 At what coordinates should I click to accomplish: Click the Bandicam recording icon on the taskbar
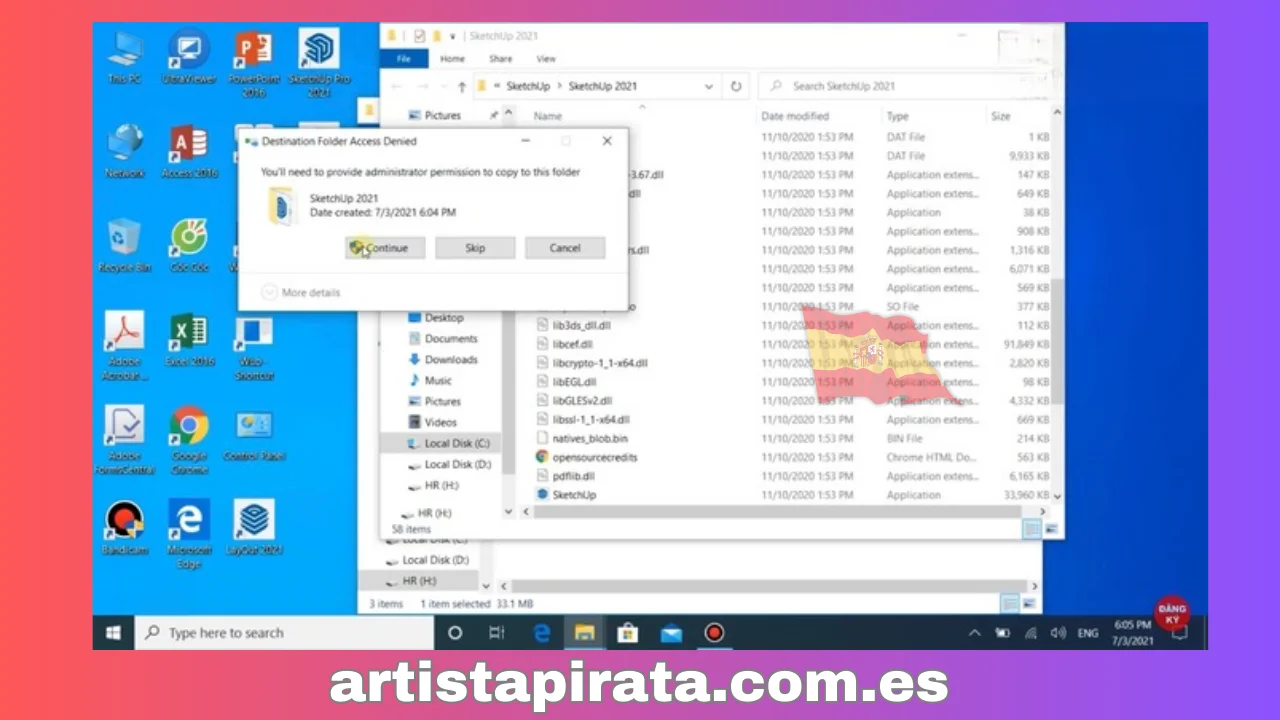(714, 633)
